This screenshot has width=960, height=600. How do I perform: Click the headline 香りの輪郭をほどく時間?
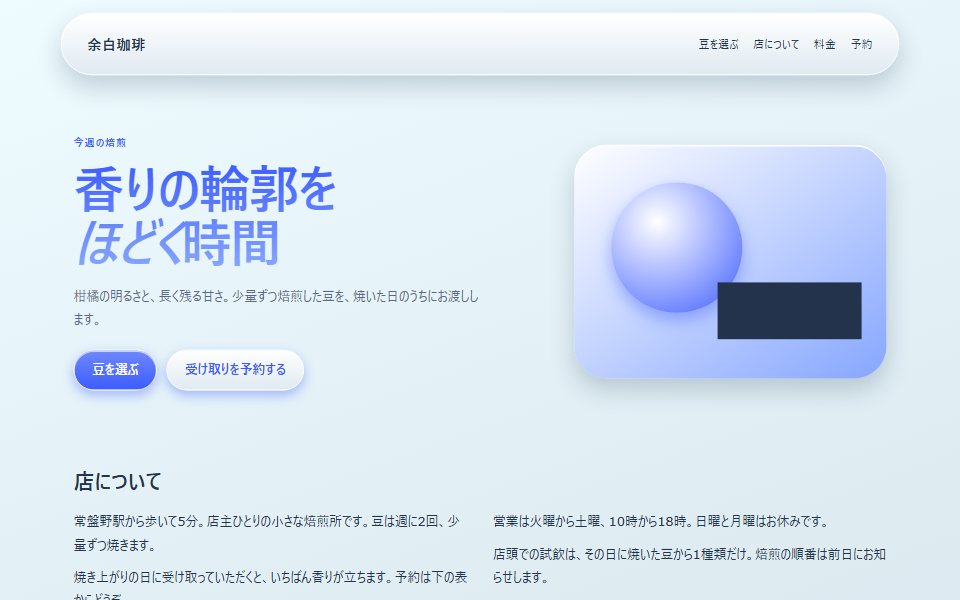click(205, 216)
